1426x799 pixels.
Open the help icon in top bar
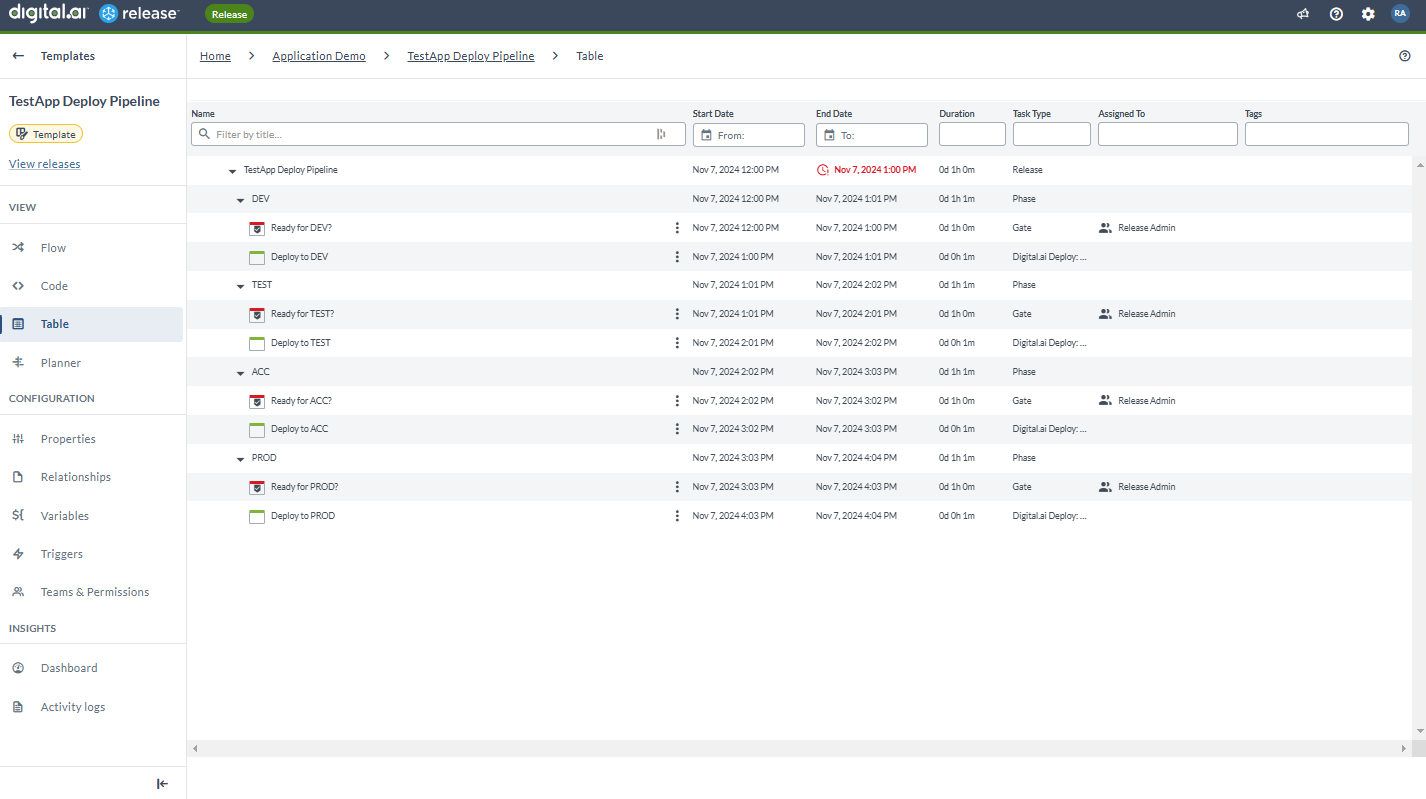[1336, 14]
